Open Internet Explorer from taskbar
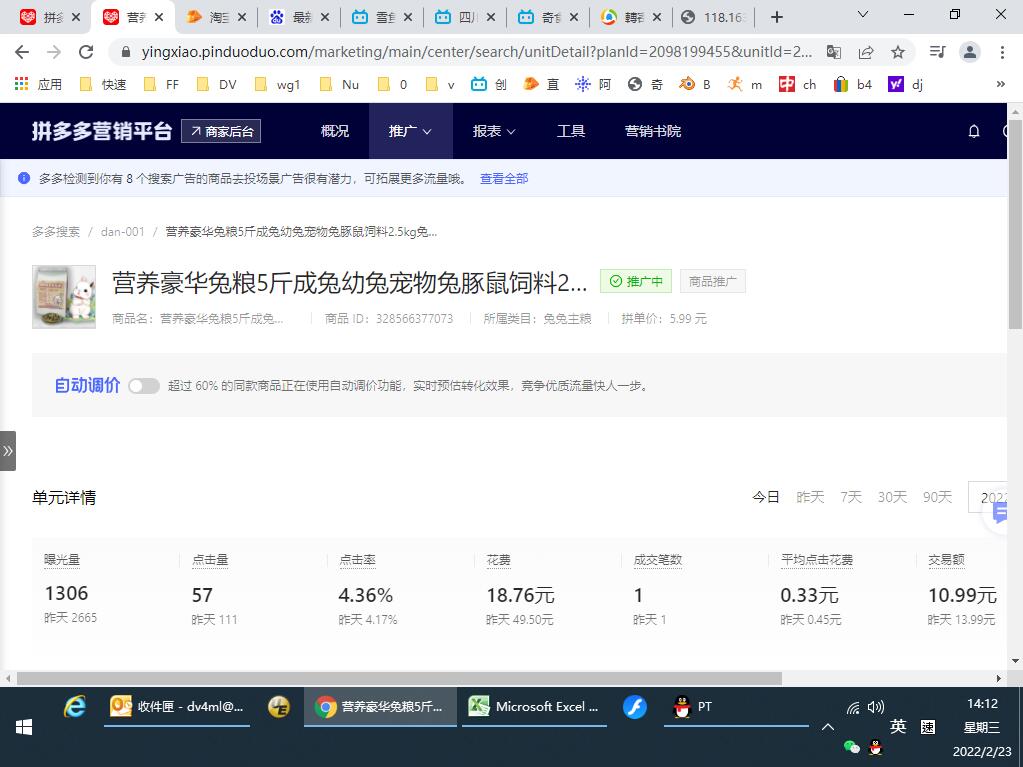1023x767 pixels. [75, 706]
